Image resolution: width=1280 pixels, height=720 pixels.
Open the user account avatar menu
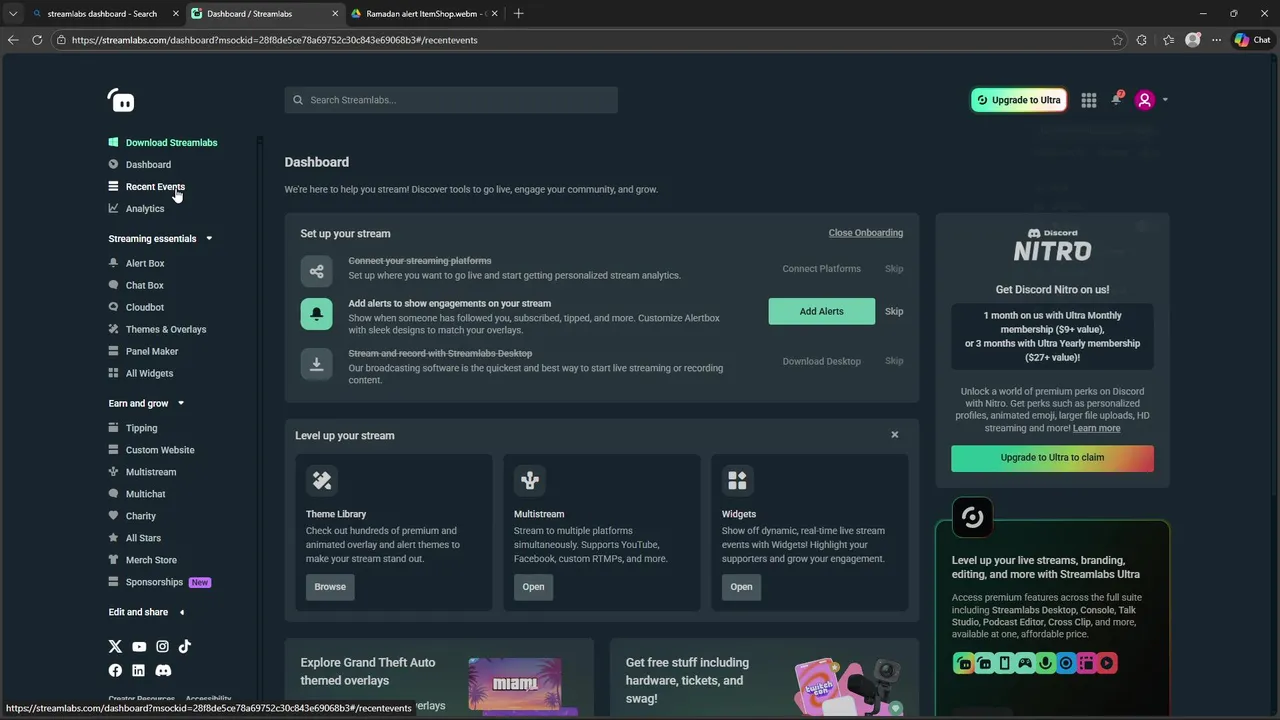(x=1145, y=100)
